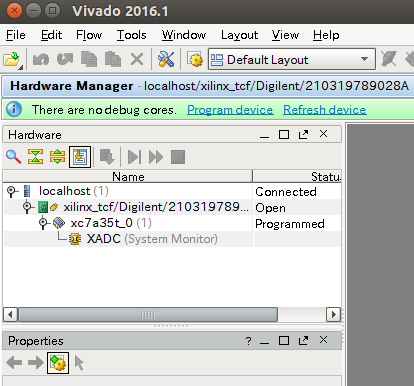Open the View menu

285,35
